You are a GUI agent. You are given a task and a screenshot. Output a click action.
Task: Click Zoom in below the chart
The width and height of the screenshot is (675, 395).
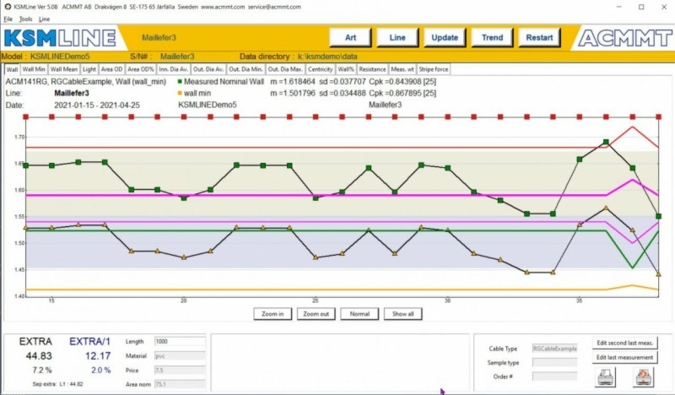272,314
